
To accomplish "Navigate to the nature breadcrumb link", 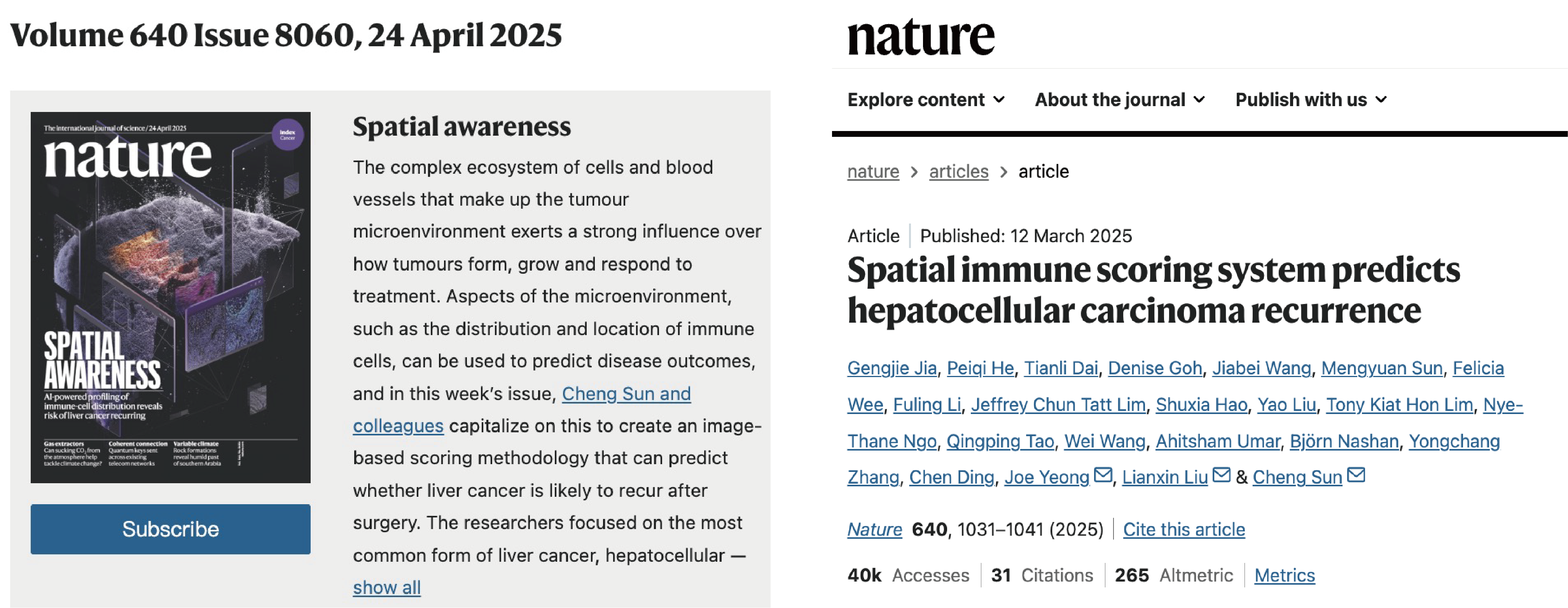I will tap(873, 171).
